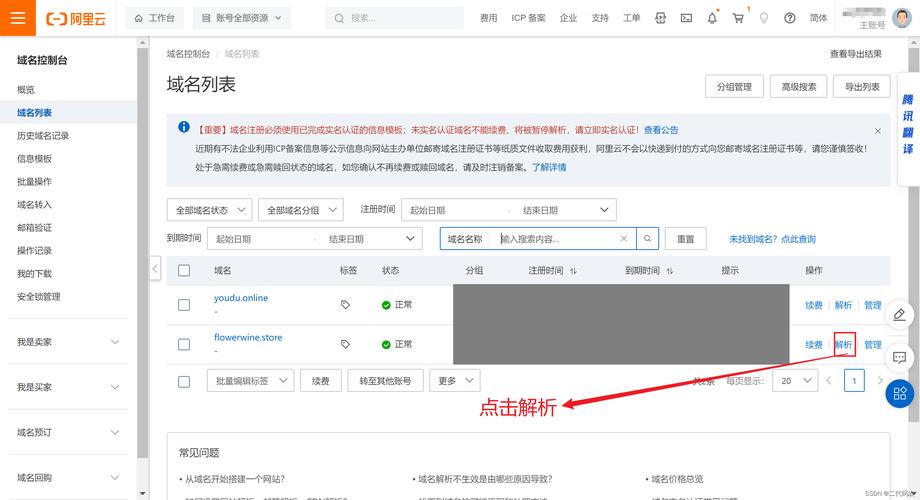The width and height of the screenshot is (920, 500).
Task: Click 解析 for youdu.online
Action: [843, 305]
